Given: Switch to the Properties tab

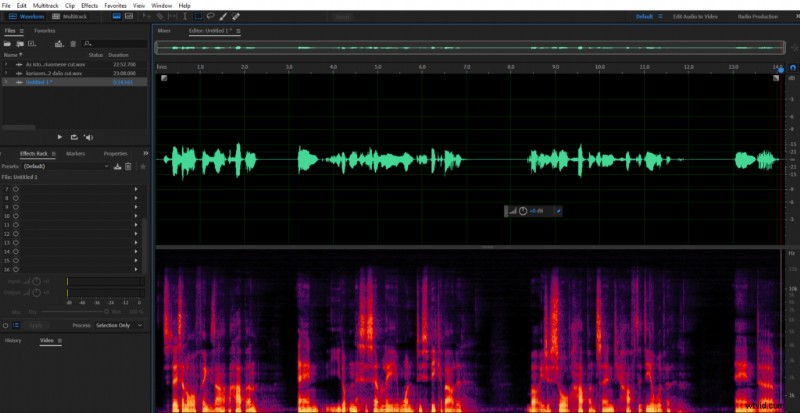Looking at the screenshot, I should click(115, 154).
